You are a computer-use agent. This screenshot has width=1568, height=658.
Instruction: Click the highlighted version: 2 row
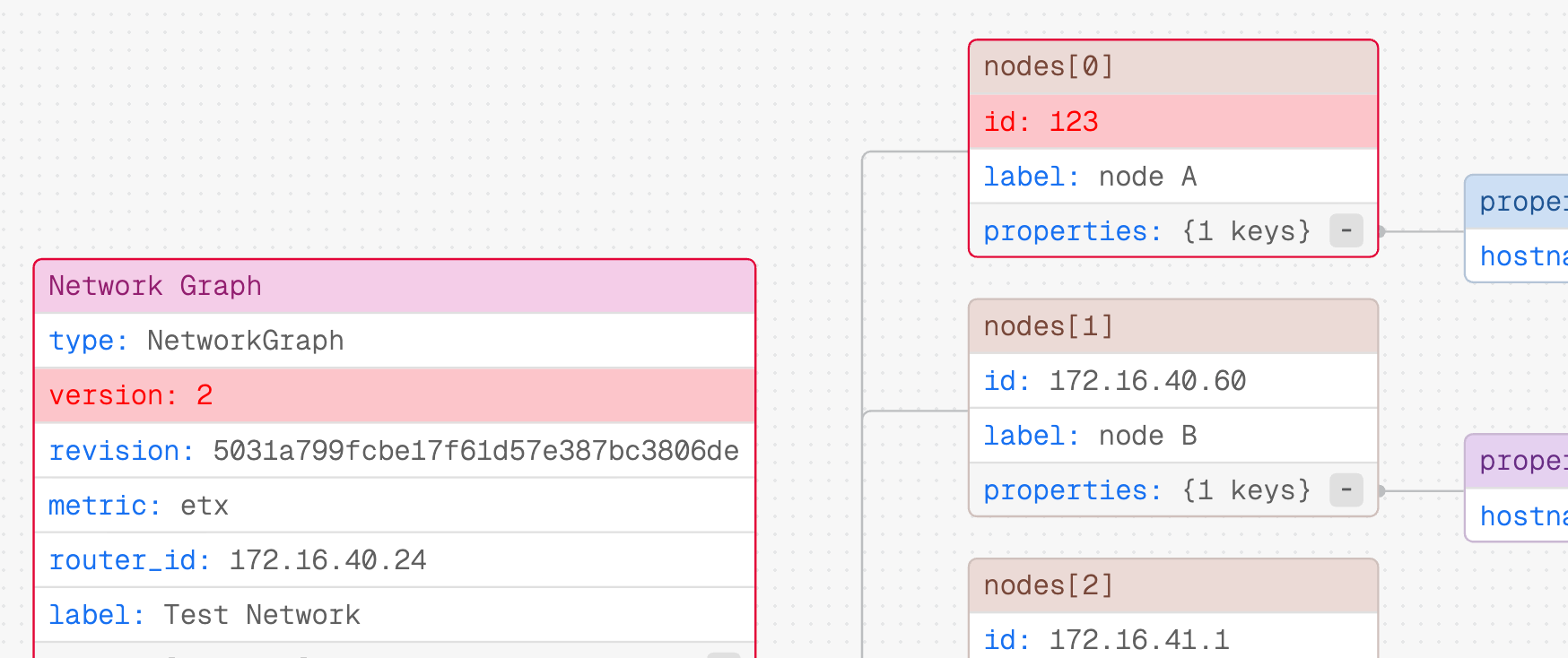point(395,395)
